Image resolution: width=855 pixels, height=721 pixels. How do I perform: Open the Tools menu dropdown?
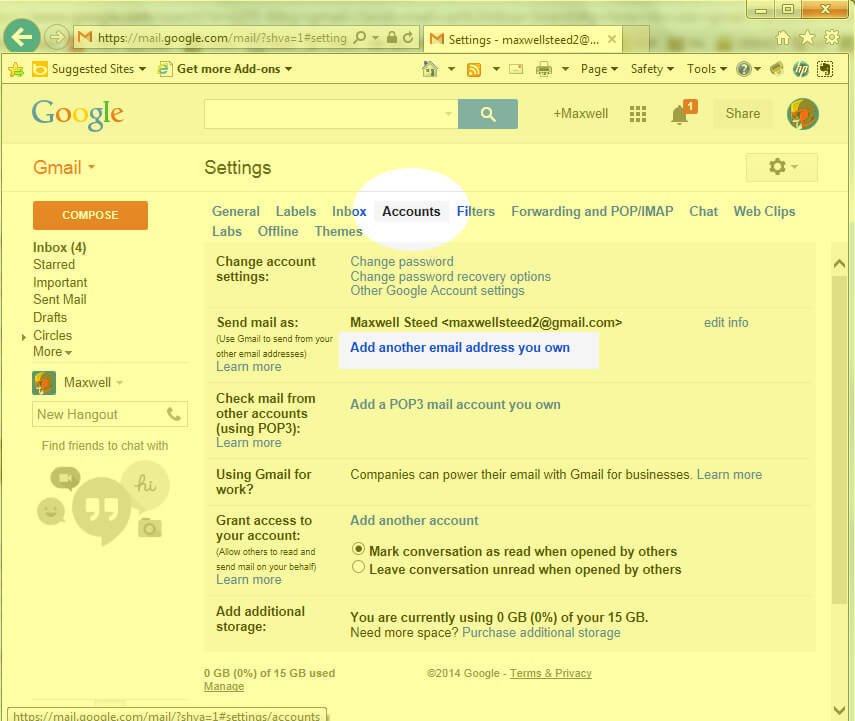(707, 69)
